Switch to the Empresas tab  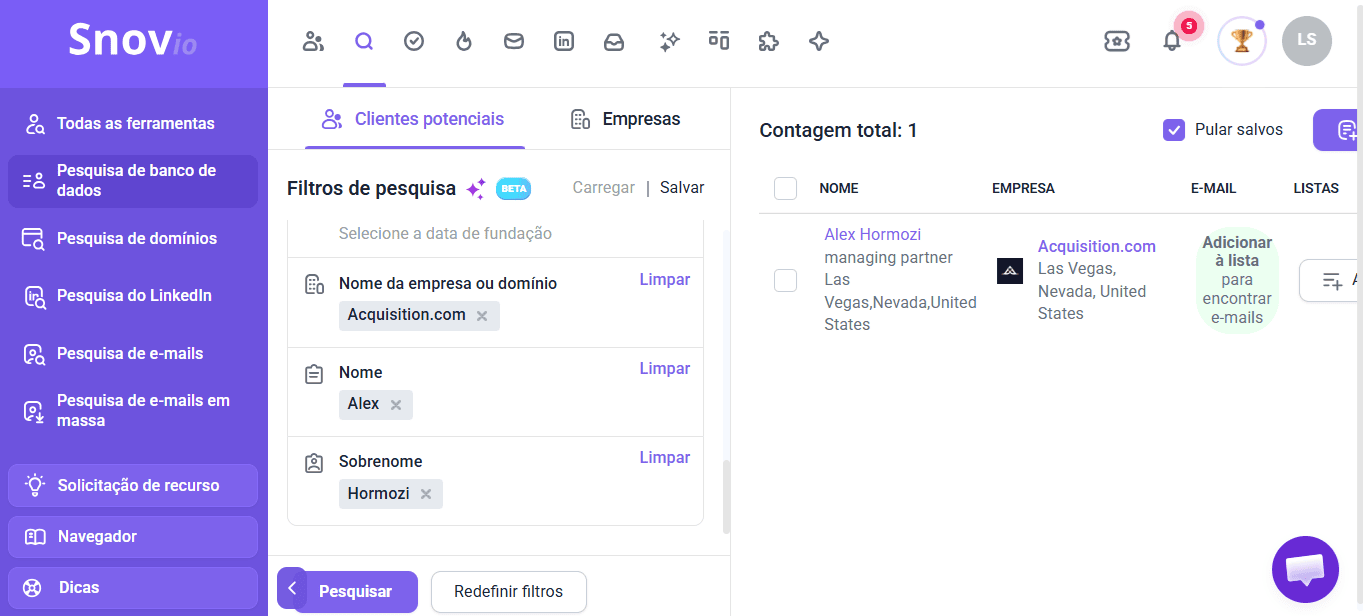pos(625,119)
